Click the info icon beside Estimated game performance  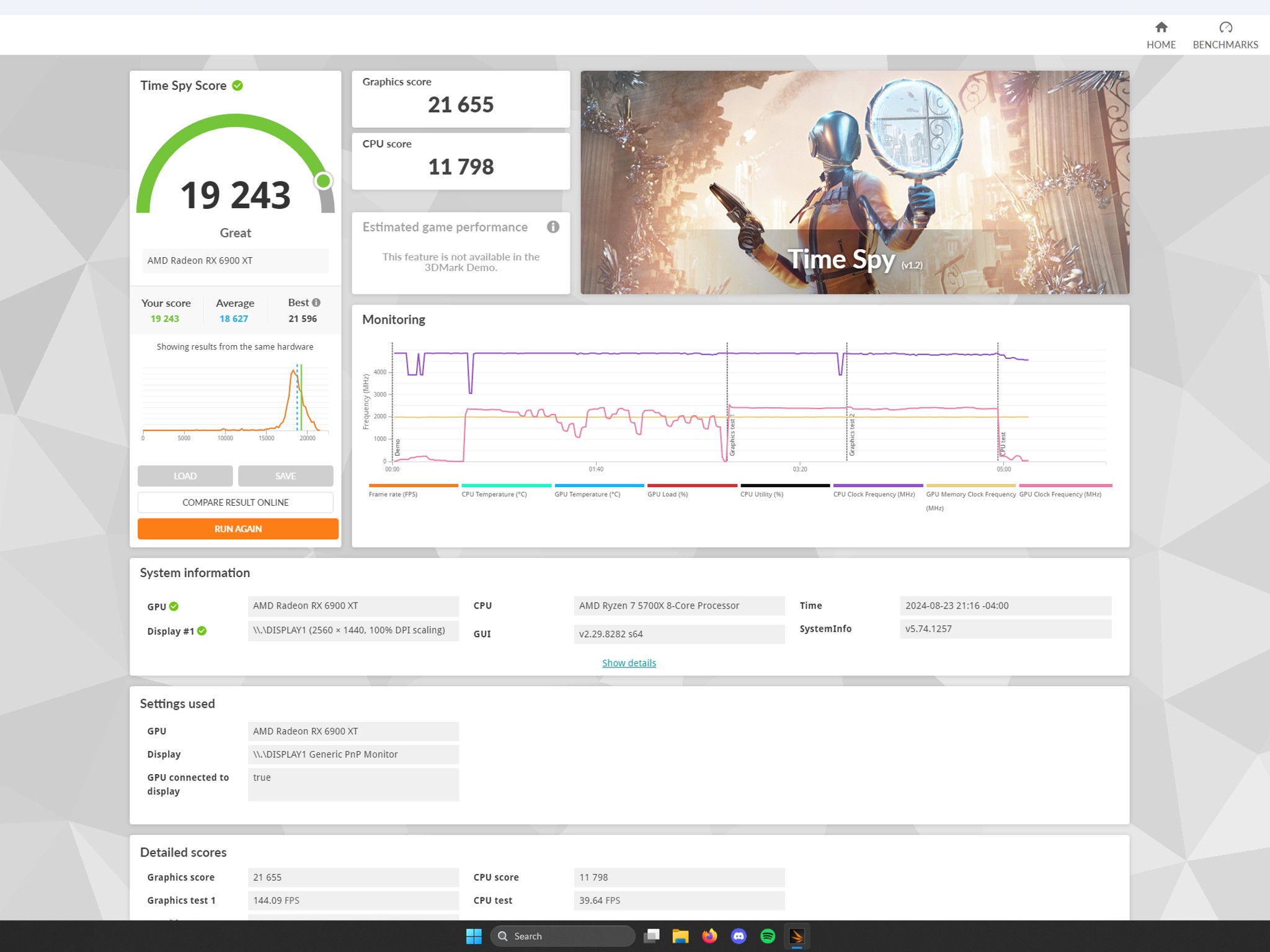click(x=553, y=227)
